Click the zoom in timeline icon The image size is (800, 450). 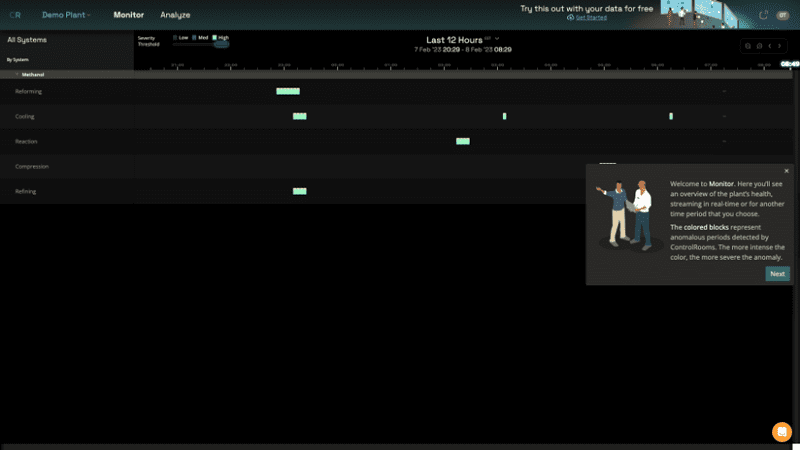point(760,46)
